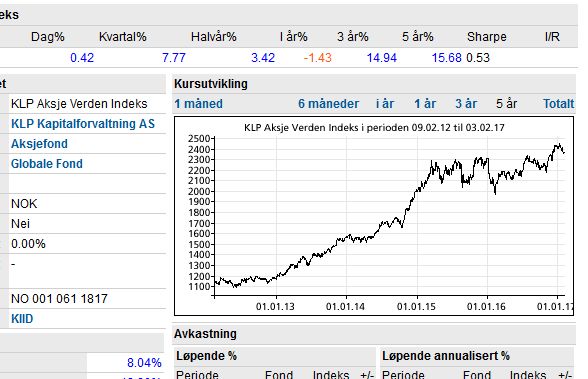Viewport: 588px width, 379px height.
Task: Select fund name KLP Aksje Verden Indeks
Action: tap(79, 104)
